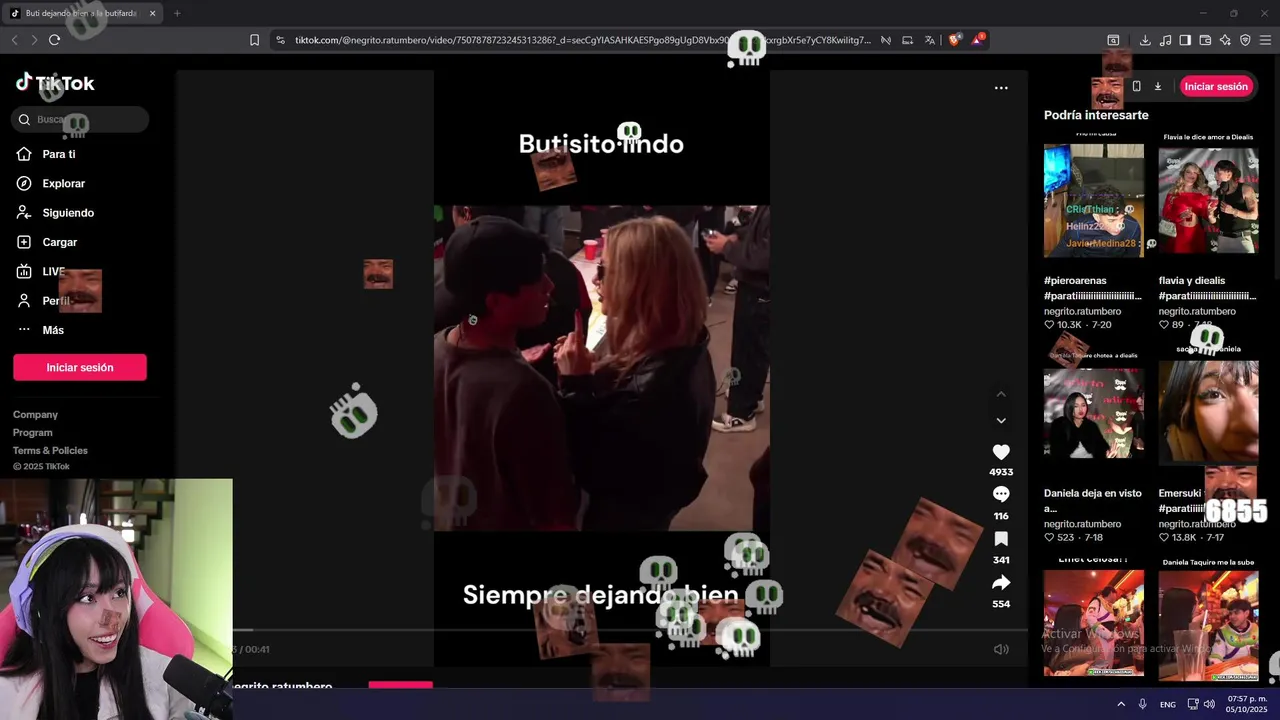The height and width of the screenshot is (720, 1280).
Task: Open the video three-dots menu
Action: [x=1001, y=87]
